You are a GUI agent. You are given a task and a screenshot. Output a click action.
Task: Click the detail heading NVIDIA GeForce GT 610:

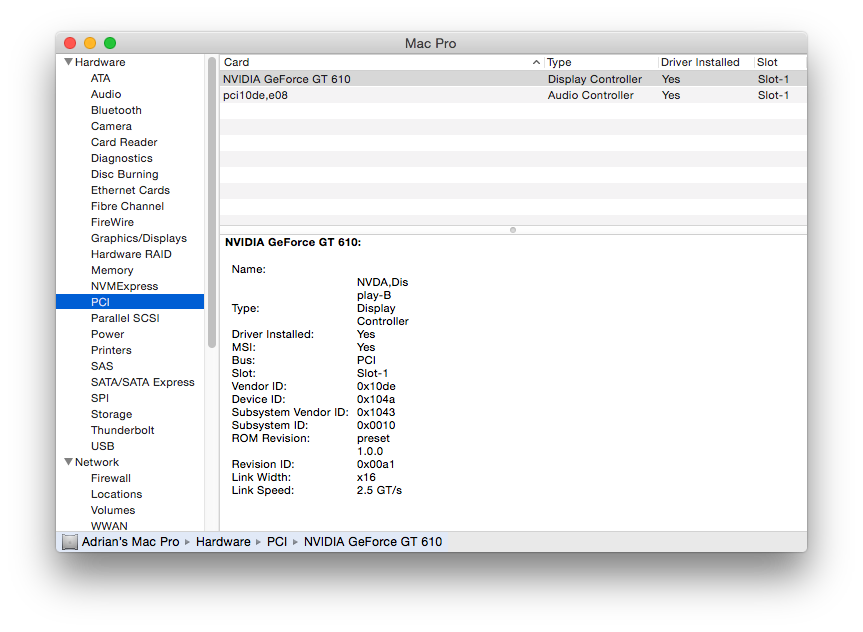click(293, 242)
